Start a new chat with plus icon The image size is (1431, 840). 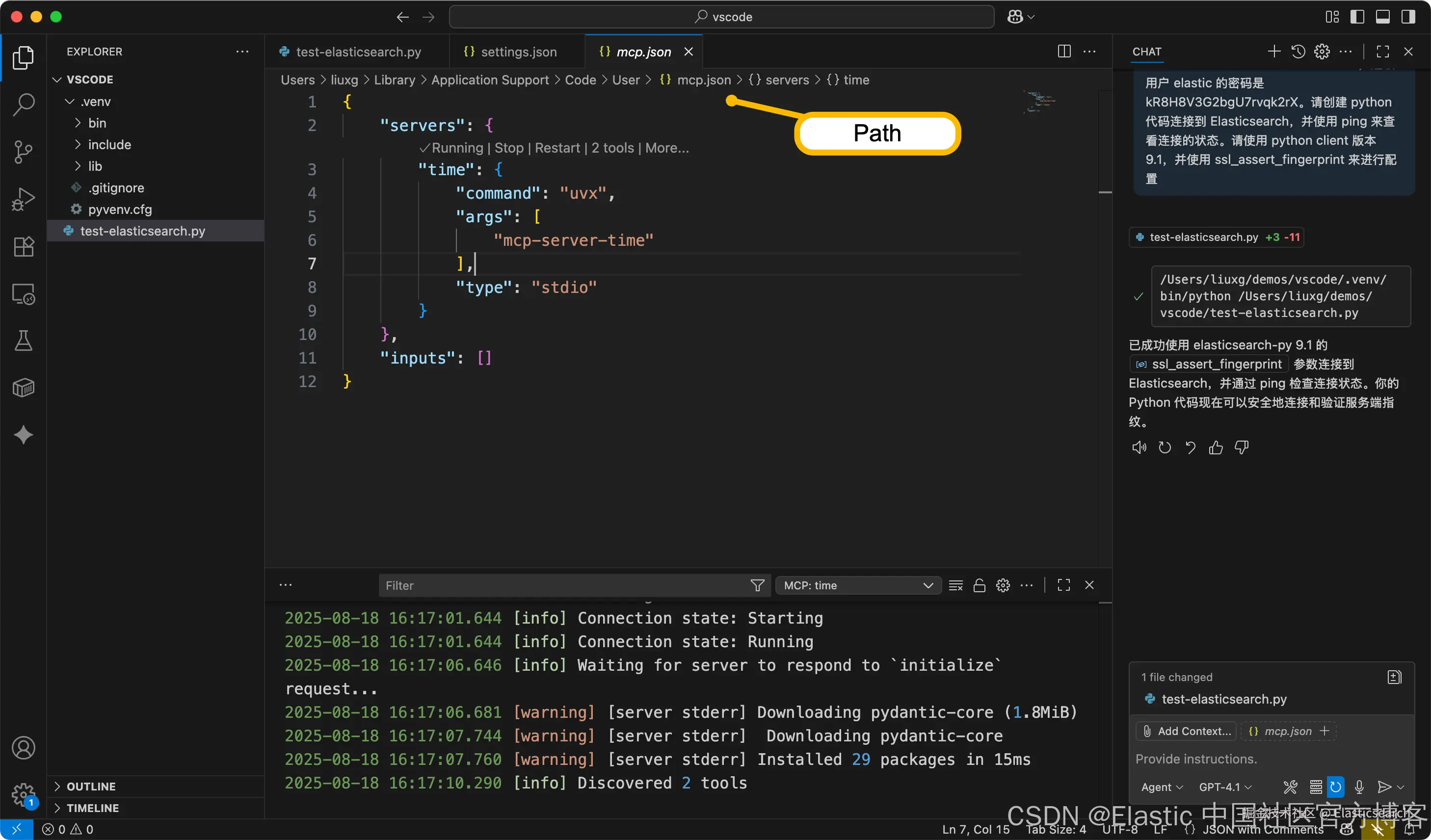pyautogui.click(x=1273, y=52)
